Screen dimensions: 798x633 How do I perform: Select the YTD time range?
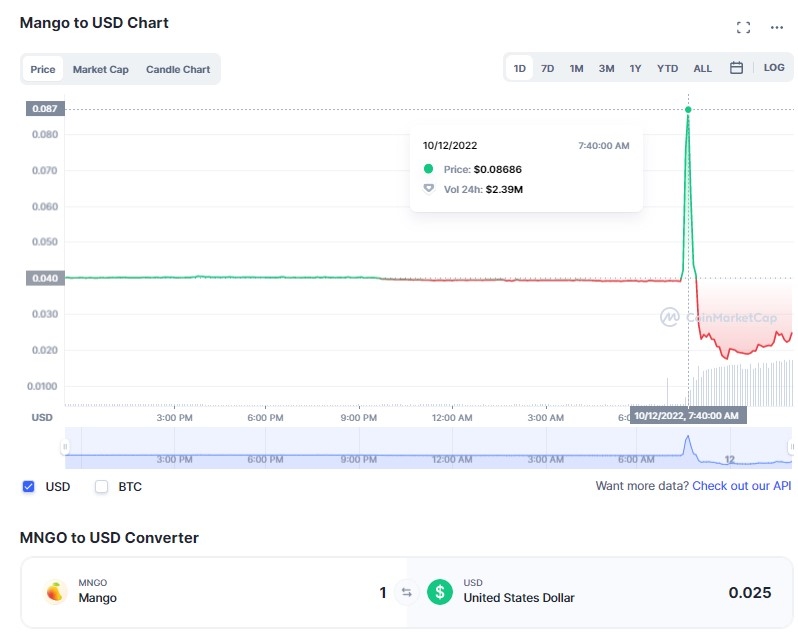pos(667,68)
